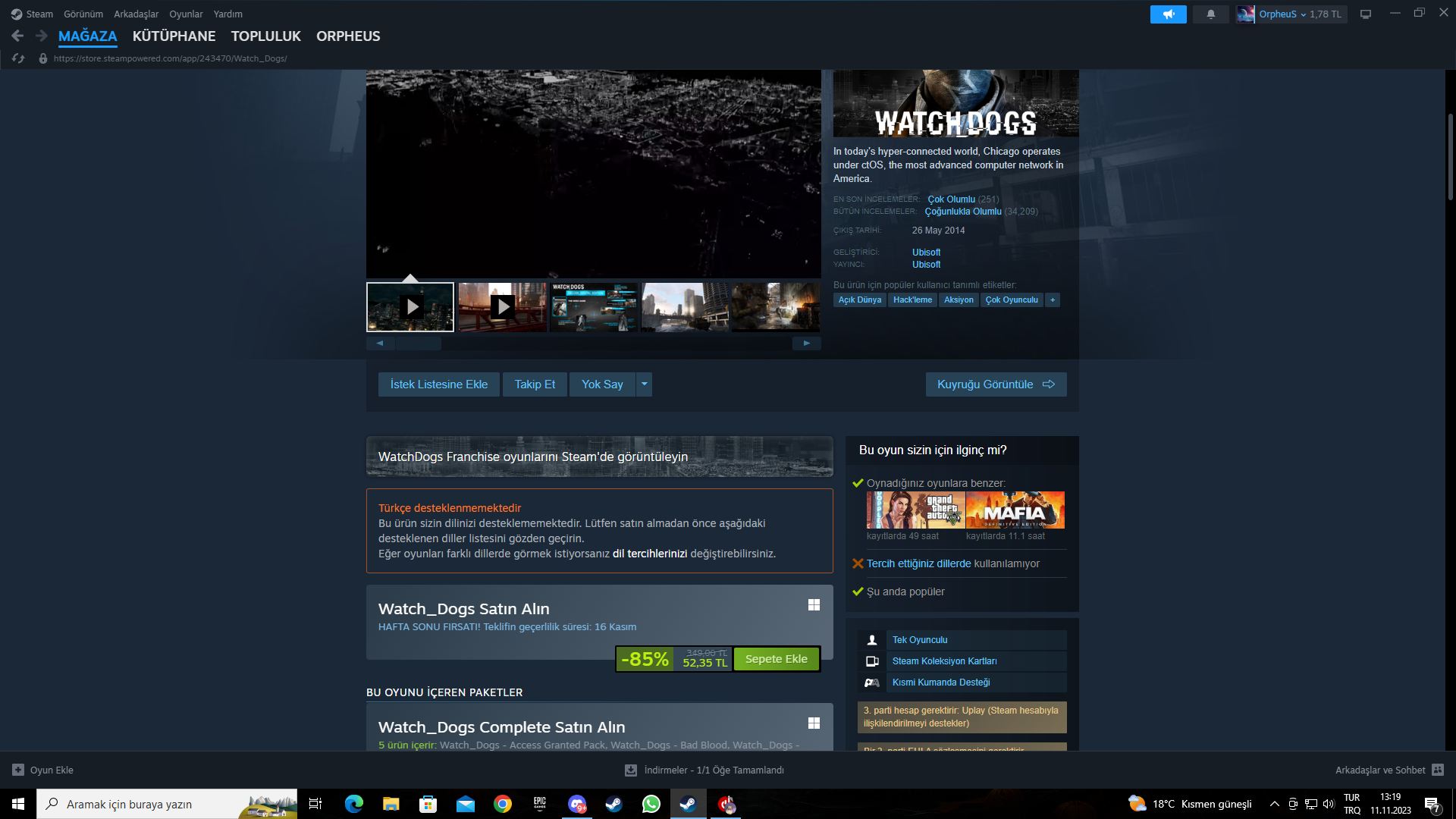Click the Oyun Ekle plus icon
This screenshot has height=819, width=1456.
tap(18, 770)
